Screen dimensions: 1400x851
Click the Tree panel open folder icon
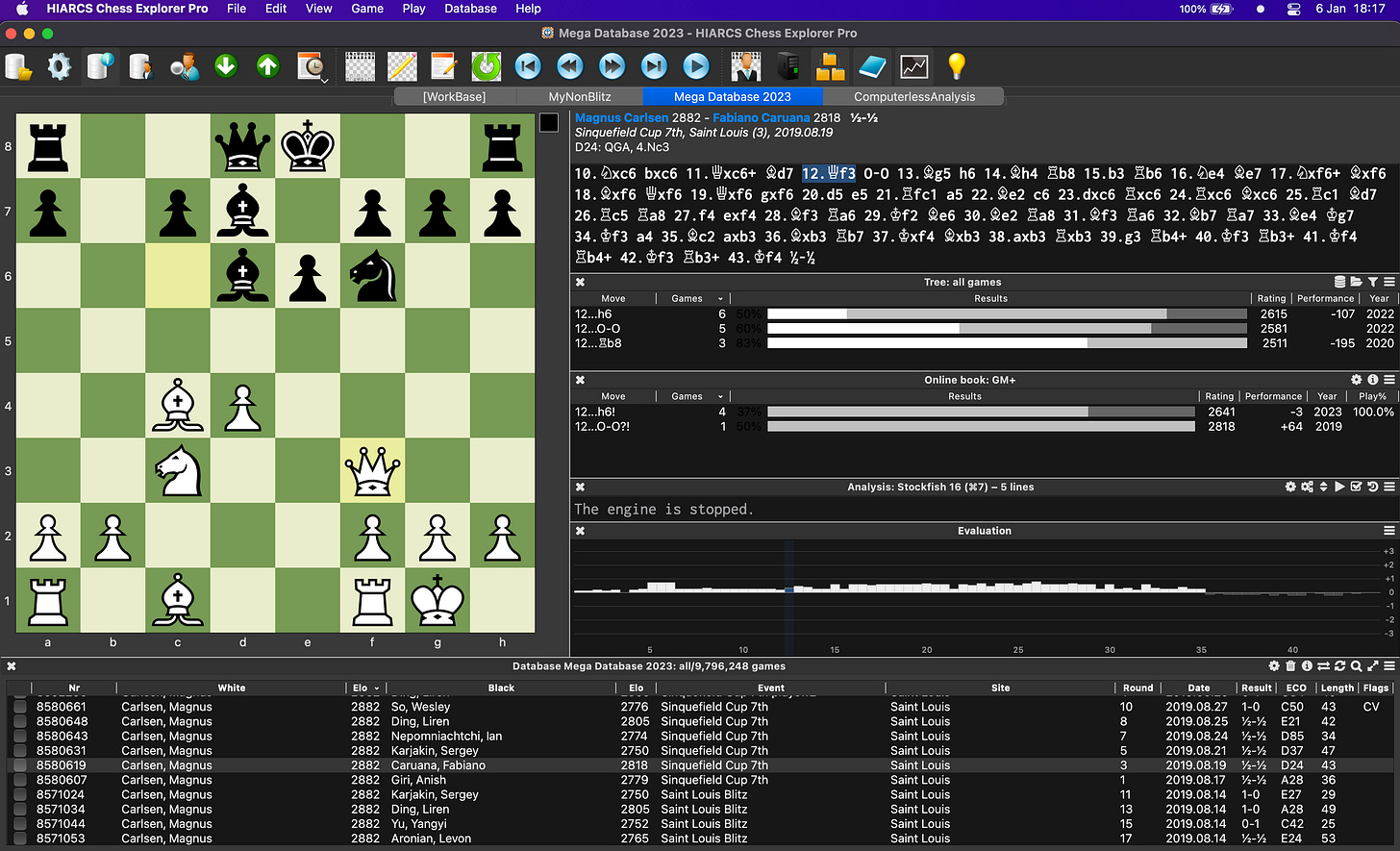pos(1357,282)
